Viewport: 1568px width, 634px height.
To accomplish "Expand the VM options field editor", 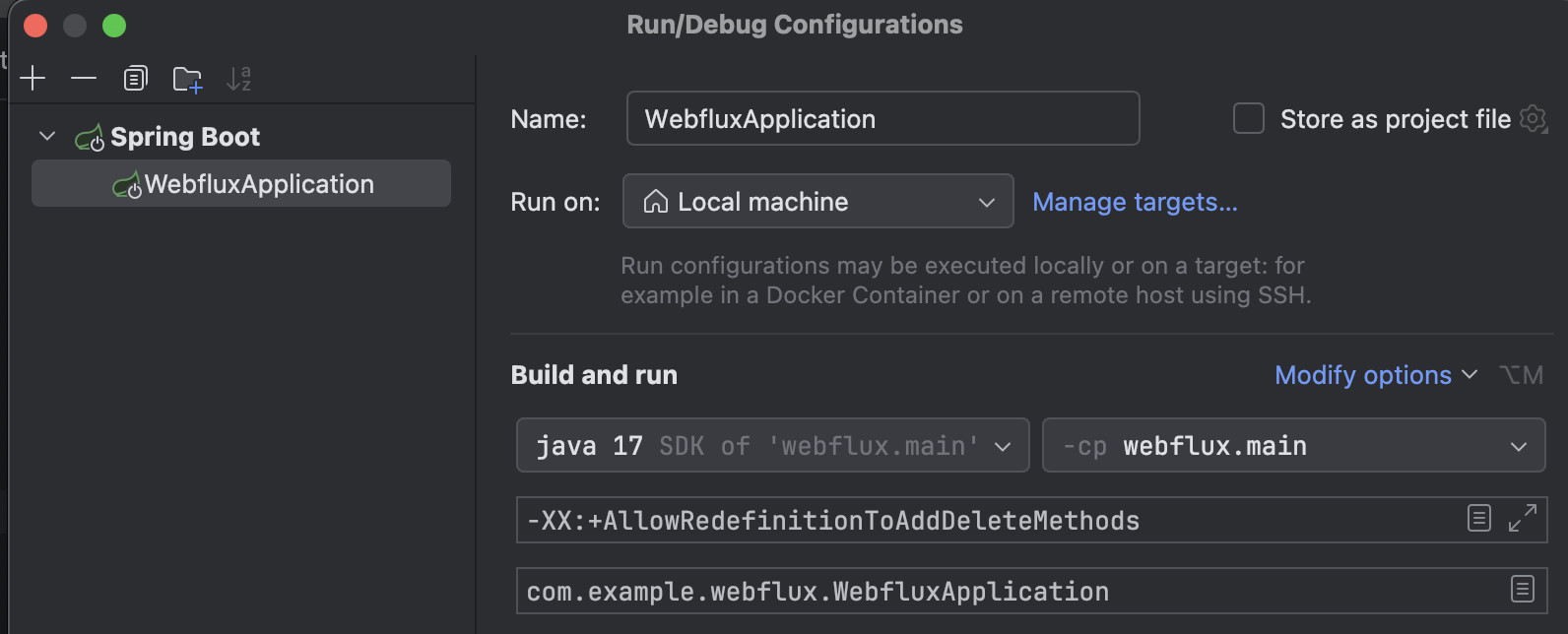I will coord(1523,518).
